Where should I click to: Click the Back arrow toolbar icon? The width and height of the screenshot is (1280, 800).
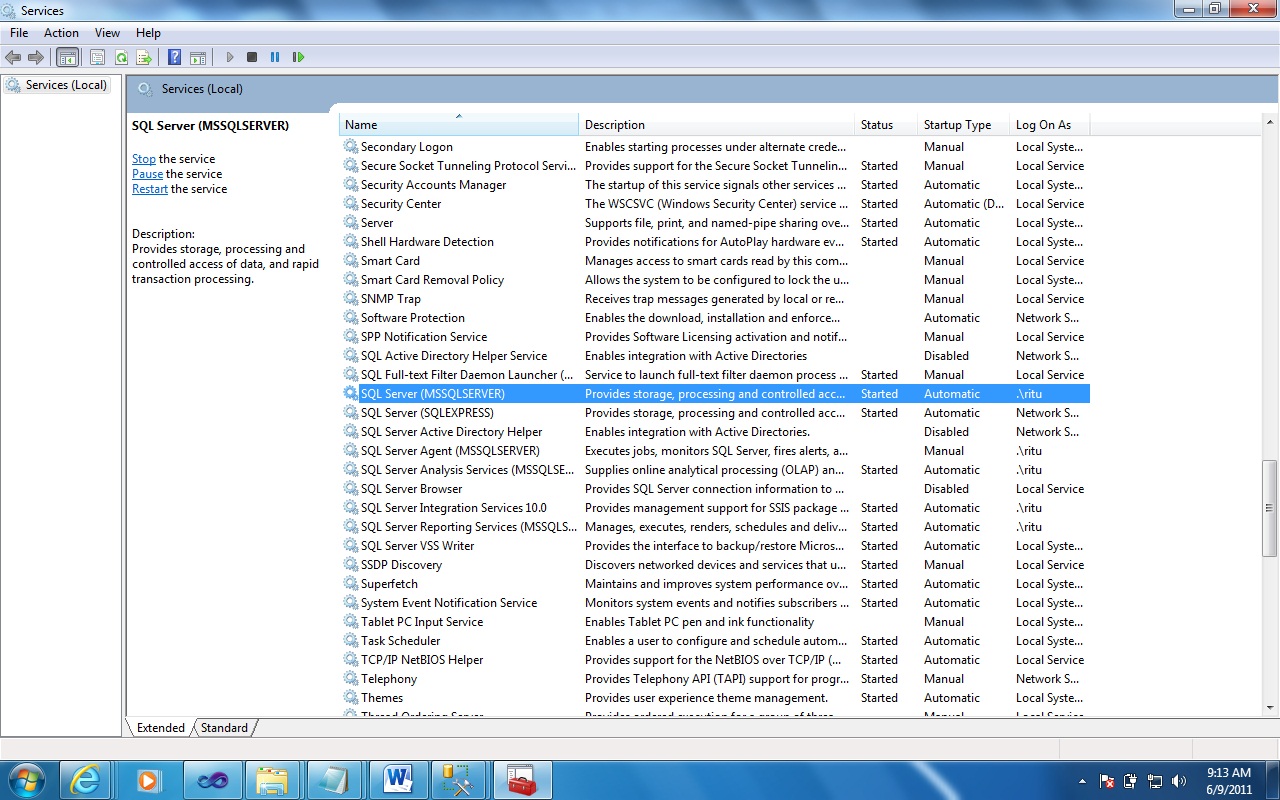(13, 57)
